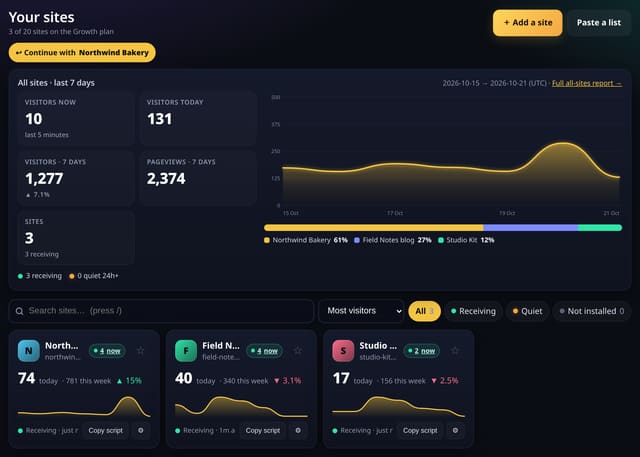Continue with Northwind Bakery

pyautogui.click(x=82, y=53)
